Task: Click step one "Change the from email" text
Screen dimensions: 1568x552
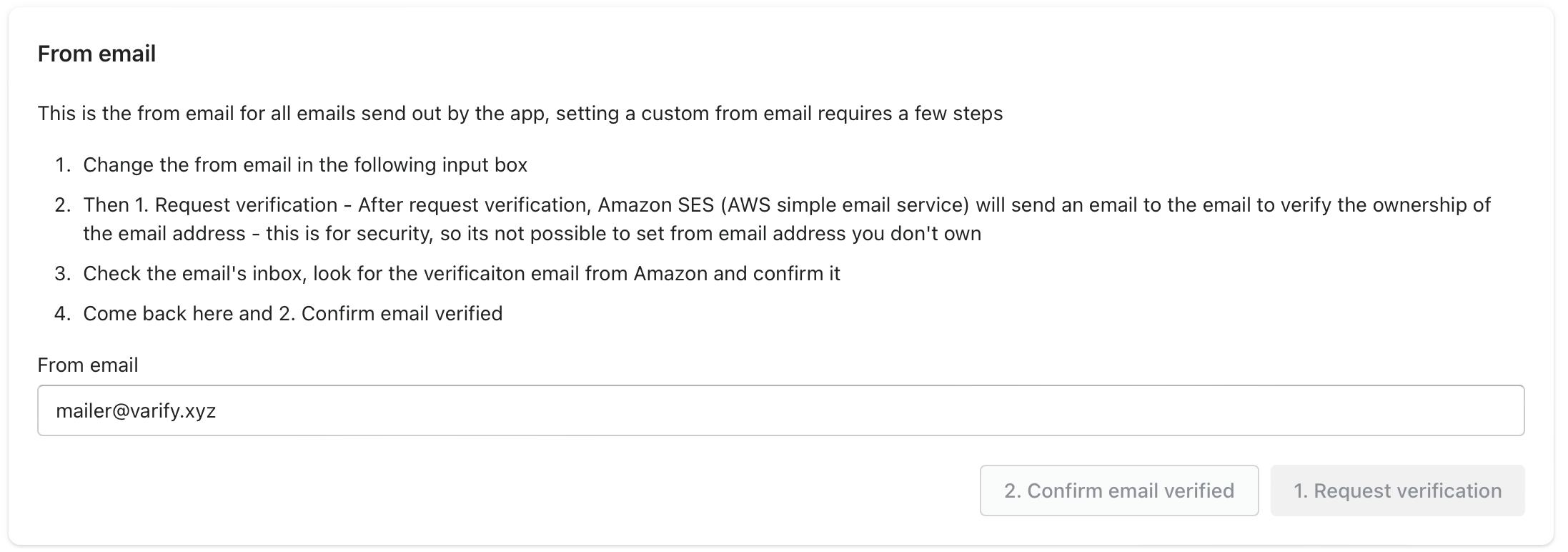Action: coord(305,165)
